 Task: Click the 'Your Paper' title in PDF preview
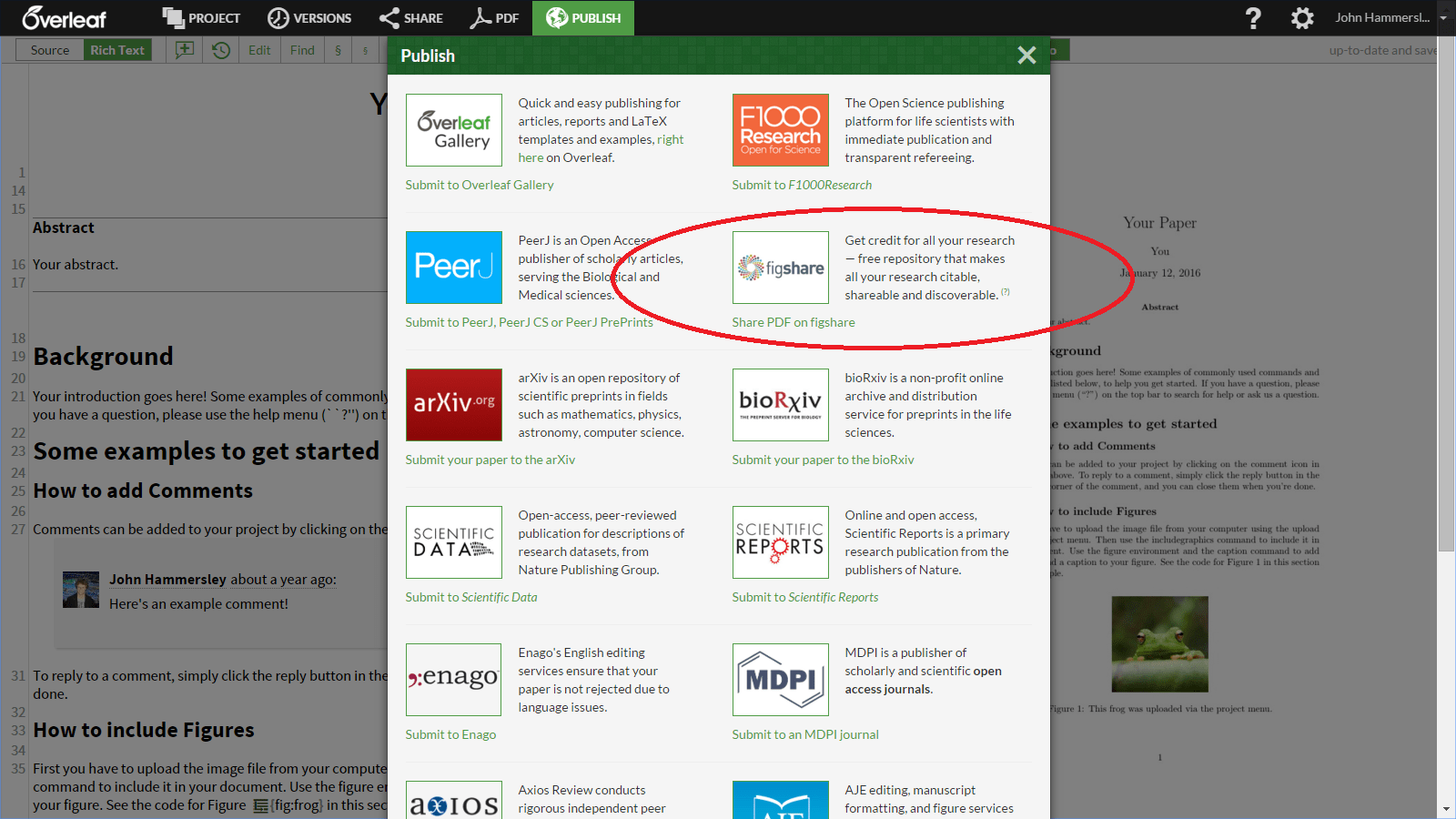tap(1159, 223)
